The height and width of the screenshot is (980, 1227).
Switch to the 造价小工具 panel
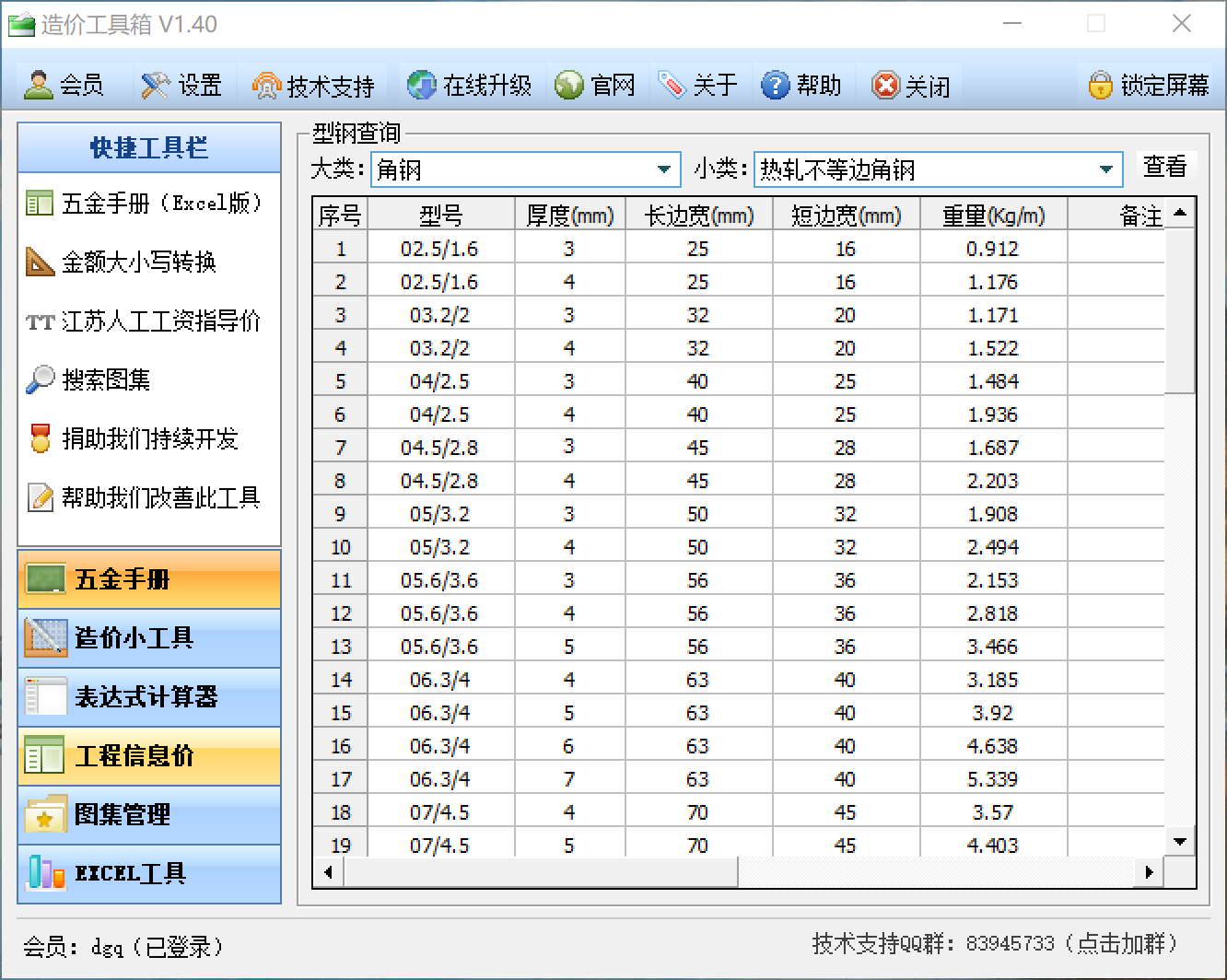click(x=149, y=637)
